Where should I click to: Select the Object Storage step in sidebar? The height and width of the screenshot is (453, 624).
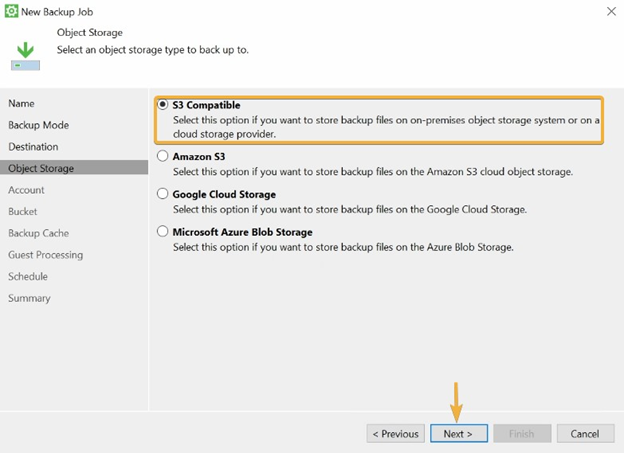(x=74, y=168)
